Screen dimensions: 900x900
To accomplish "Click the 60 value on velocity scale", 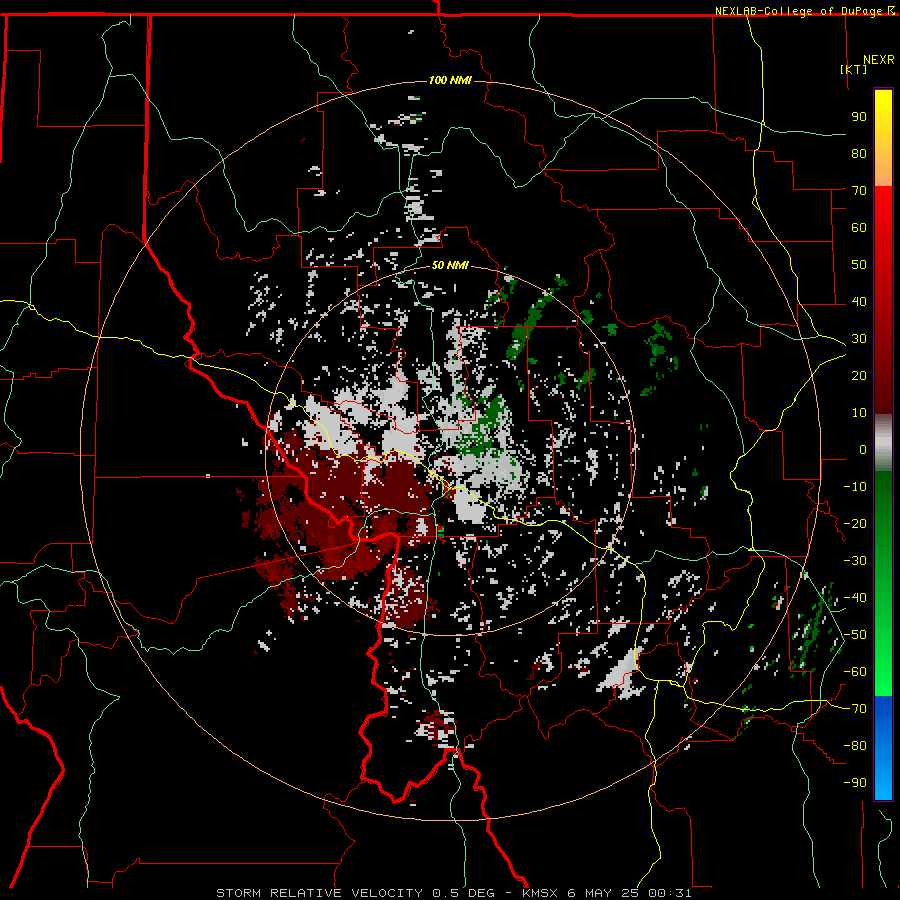I will [859, 228].
